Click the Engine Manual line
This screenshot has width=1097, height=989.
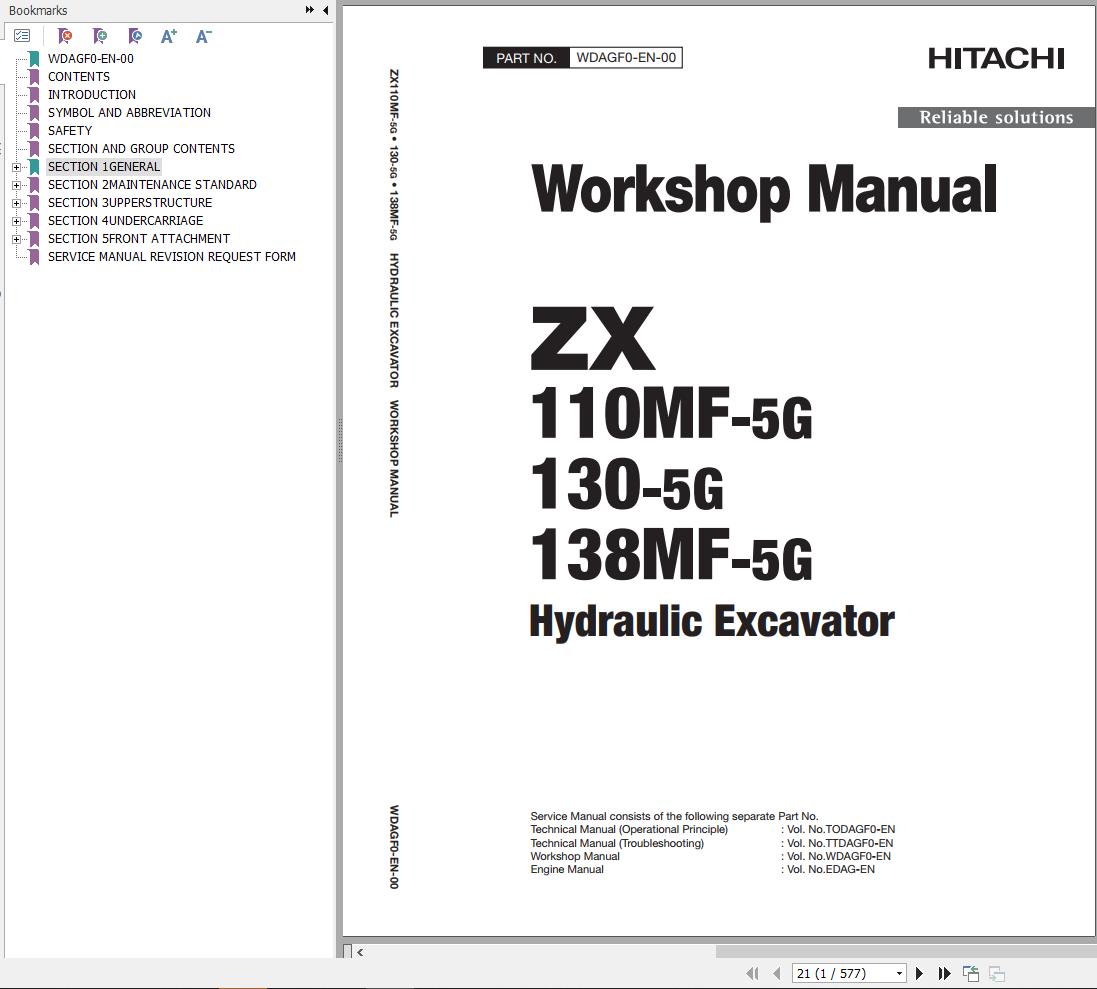coord(567,869)
